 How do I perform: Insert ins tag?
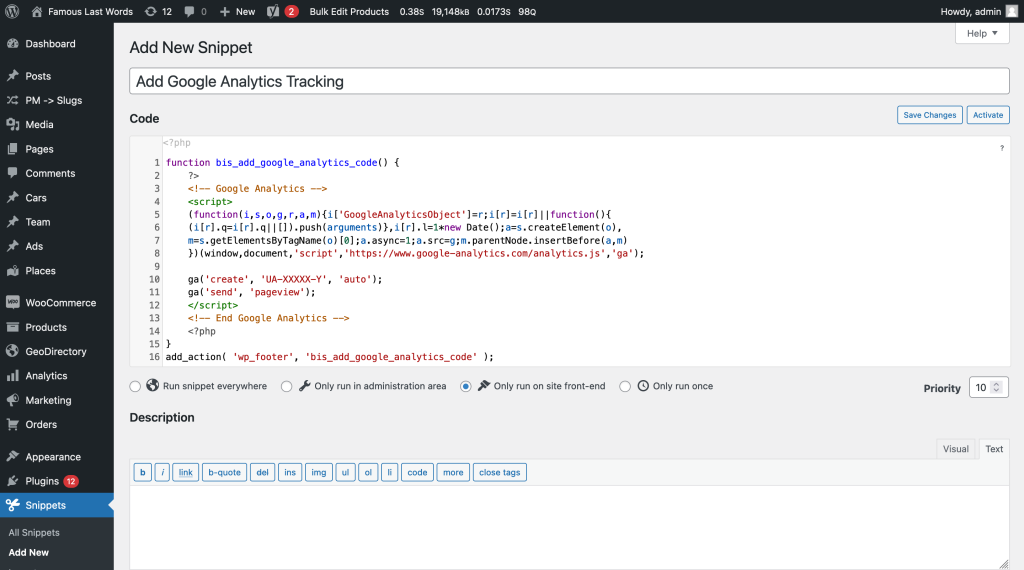point(290,472)
